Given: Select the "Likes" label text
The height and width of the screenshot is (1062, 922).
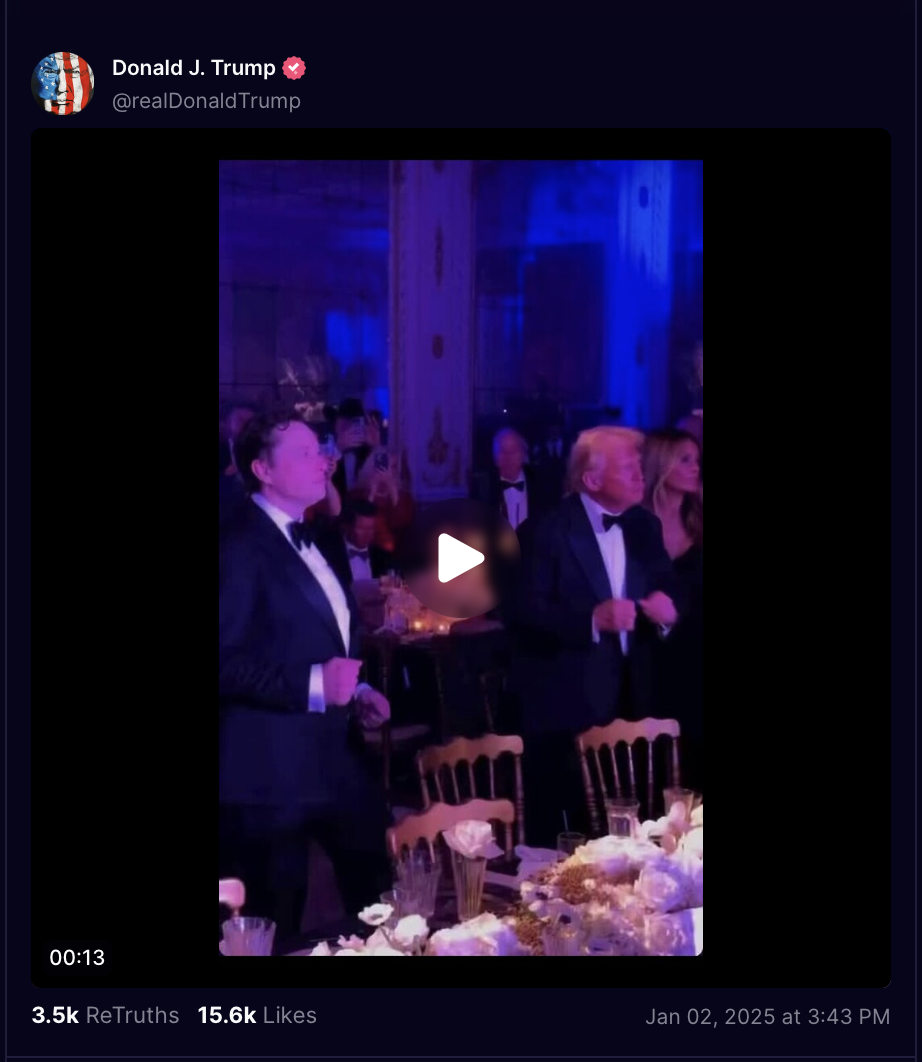Looking at the screenshot, I should tap(290, 1015).
